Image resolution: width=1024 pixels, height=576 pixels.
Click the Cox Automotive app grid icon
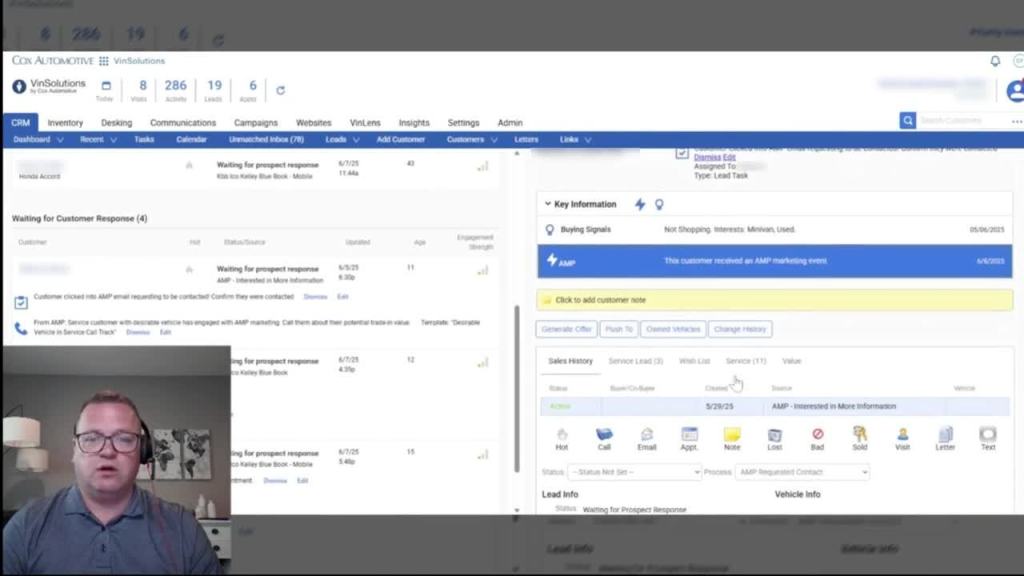point(104,61)
